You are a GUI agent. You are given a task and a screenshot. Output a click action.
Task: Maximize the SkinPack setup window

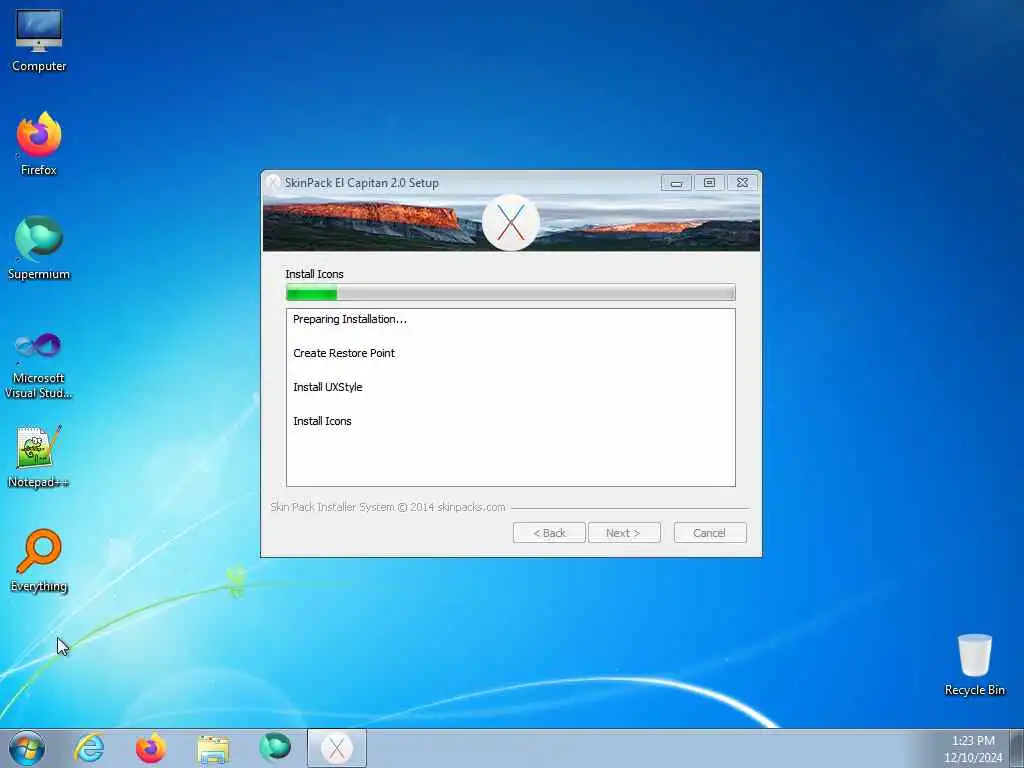(x=709, y=183)
